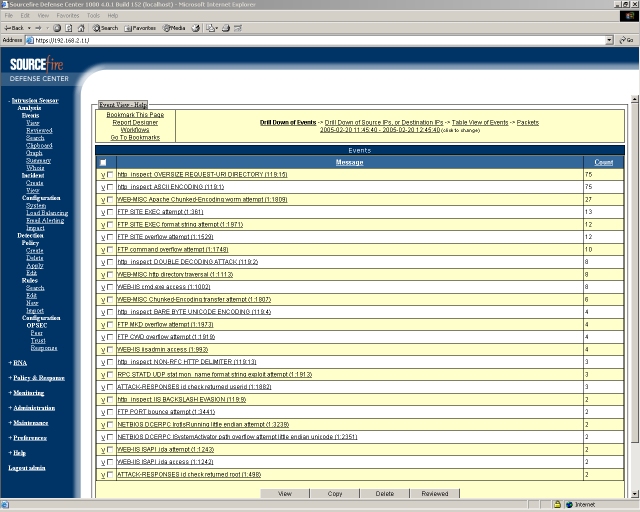Go to Home page icon
This screenshot has width=640, height=512.
(81, 28)
